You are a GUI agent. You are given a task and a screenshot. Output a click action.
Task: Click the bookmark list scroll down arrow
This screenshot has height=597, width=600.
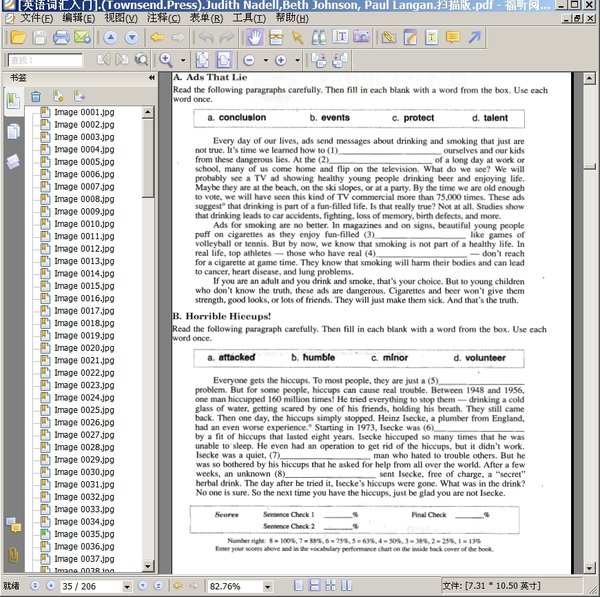(148, 566)
